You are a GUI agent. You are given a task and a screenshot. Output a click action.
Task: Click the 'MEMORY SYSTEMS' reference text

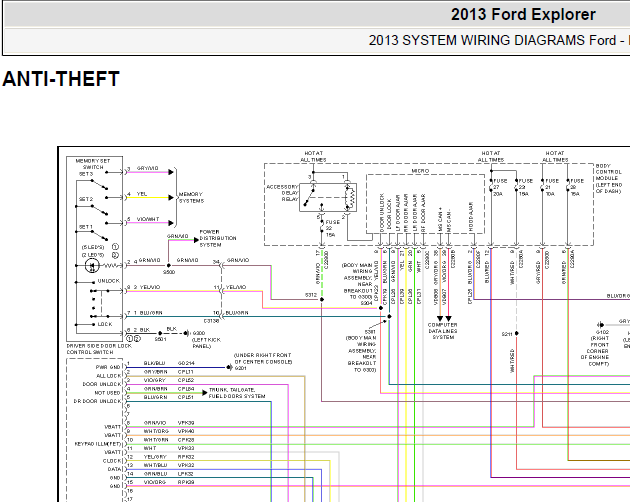click(x=191, y=197)
